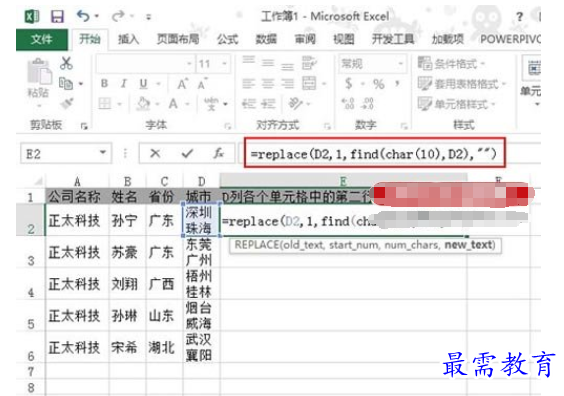Redo the last action
The width and height of the screenshot is (564, 396).
pos(118,16)
